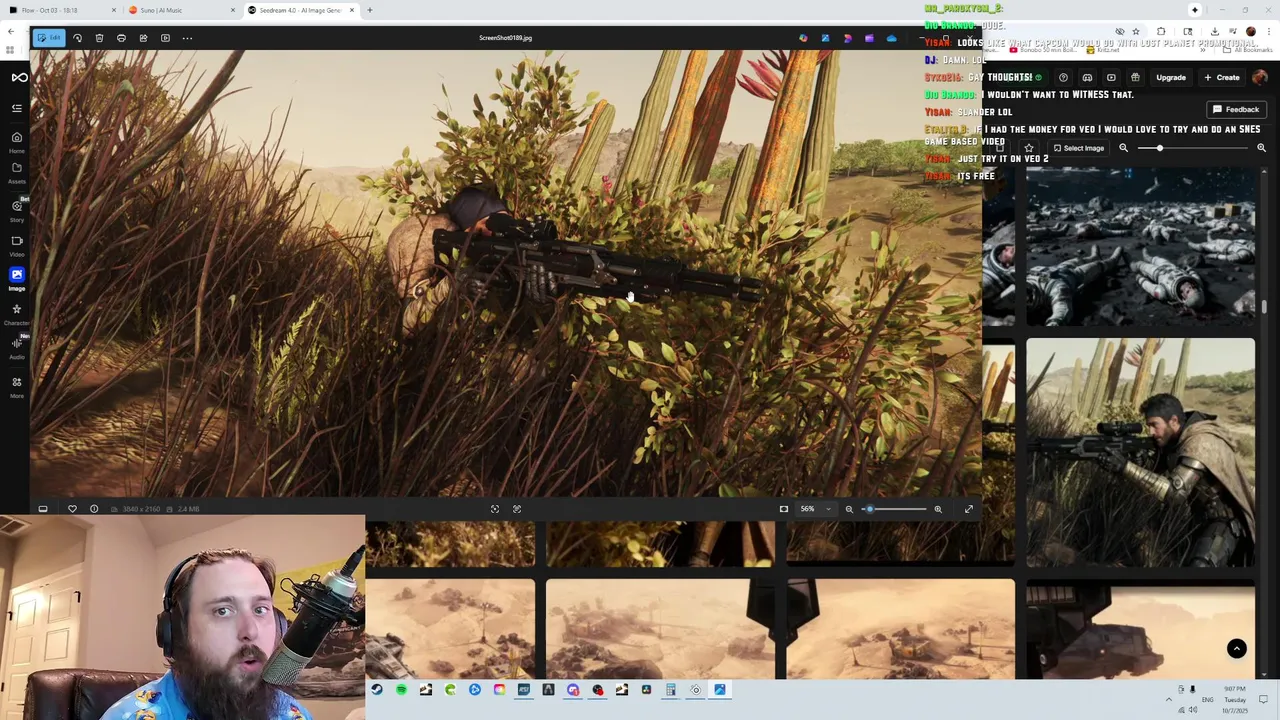Go back with browser back arrow
Image resolution: width=1280 pixels, height=720 pixels.
pyautogui.click(x=11, y=32)
